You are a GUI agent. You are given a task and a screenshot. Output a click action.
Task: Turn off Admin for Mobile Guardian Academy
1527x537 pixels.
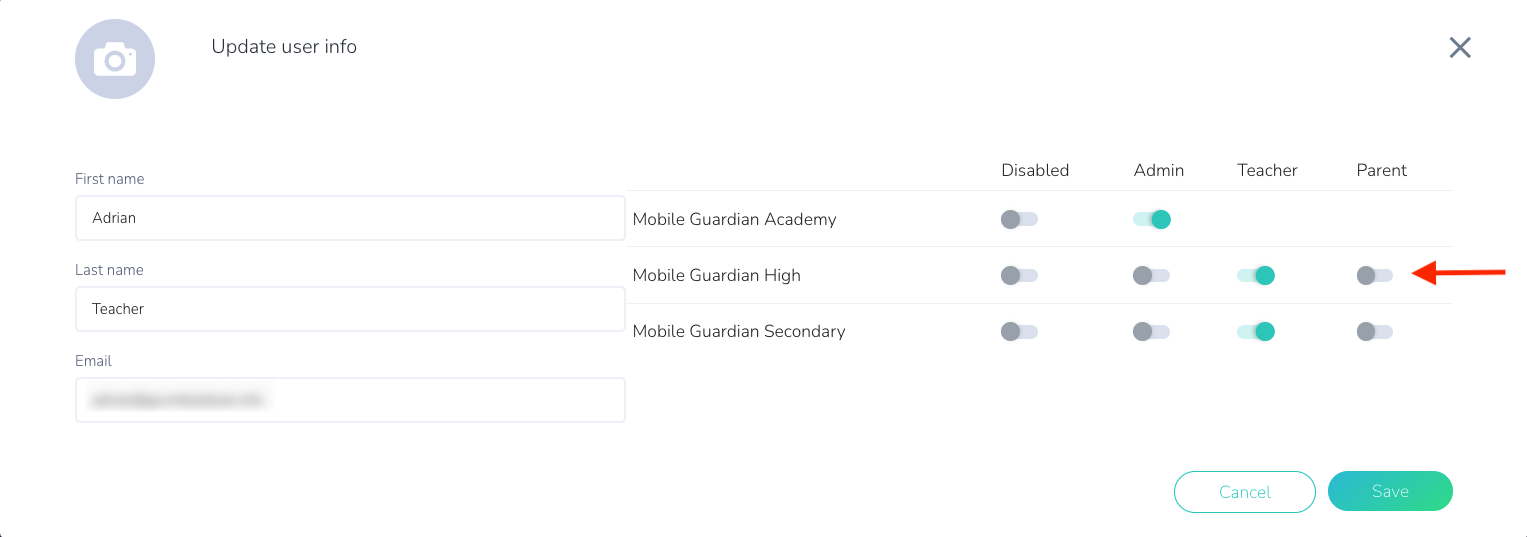click(1152, 219)
